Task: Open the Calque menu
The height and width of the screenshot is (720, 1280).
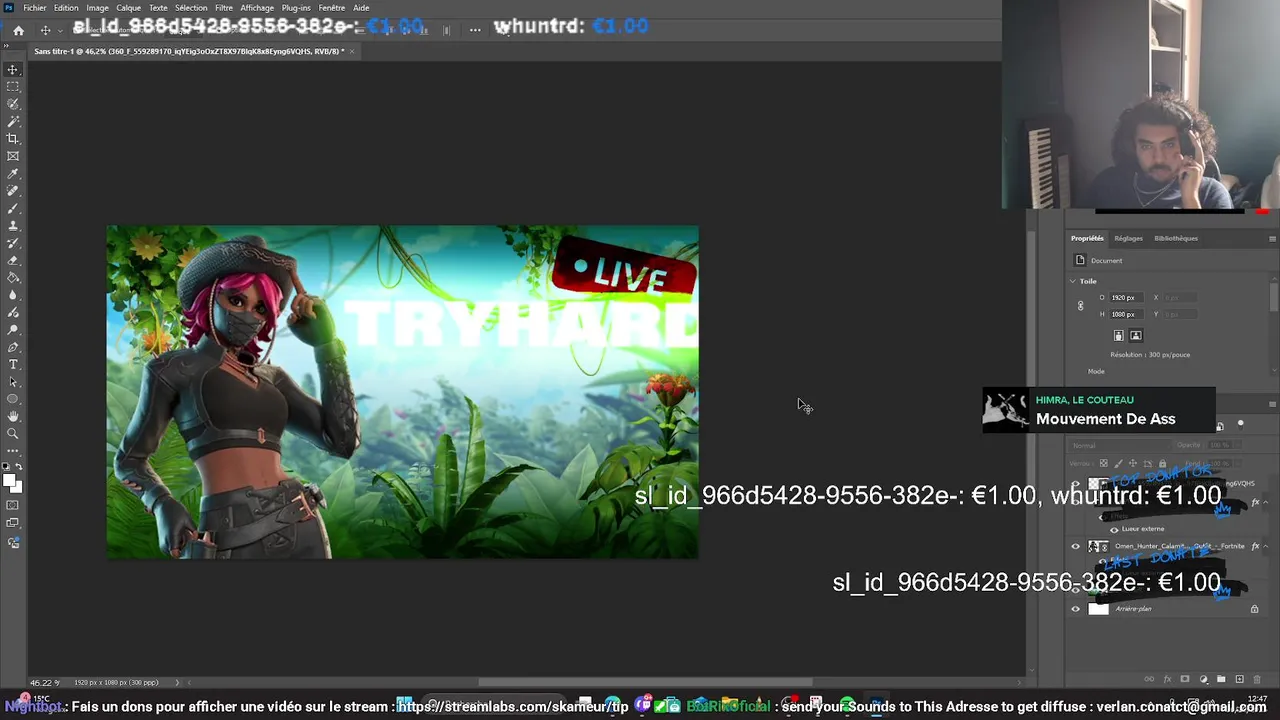Action: [x=128, y=8]
